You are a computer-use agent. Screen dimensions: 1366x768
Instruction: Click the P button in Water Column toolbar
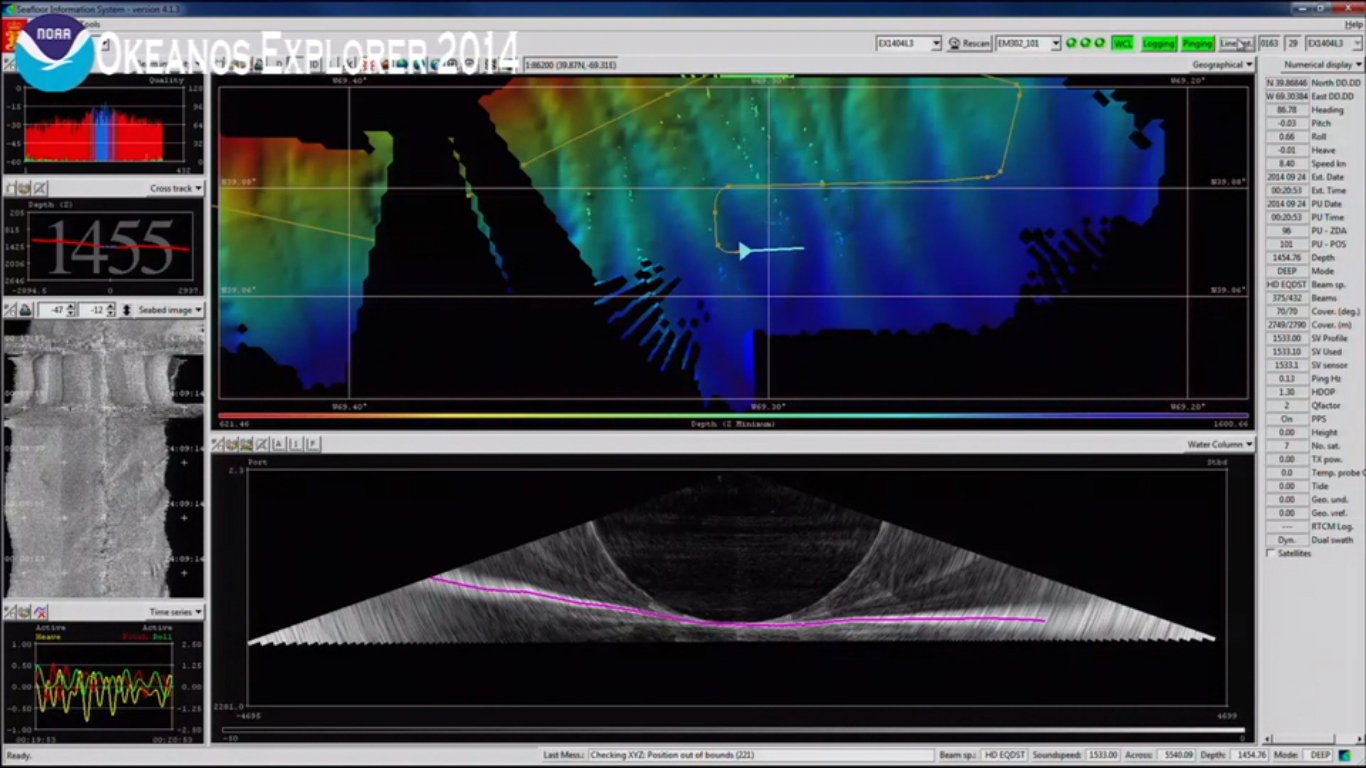[x=313, y=444]
